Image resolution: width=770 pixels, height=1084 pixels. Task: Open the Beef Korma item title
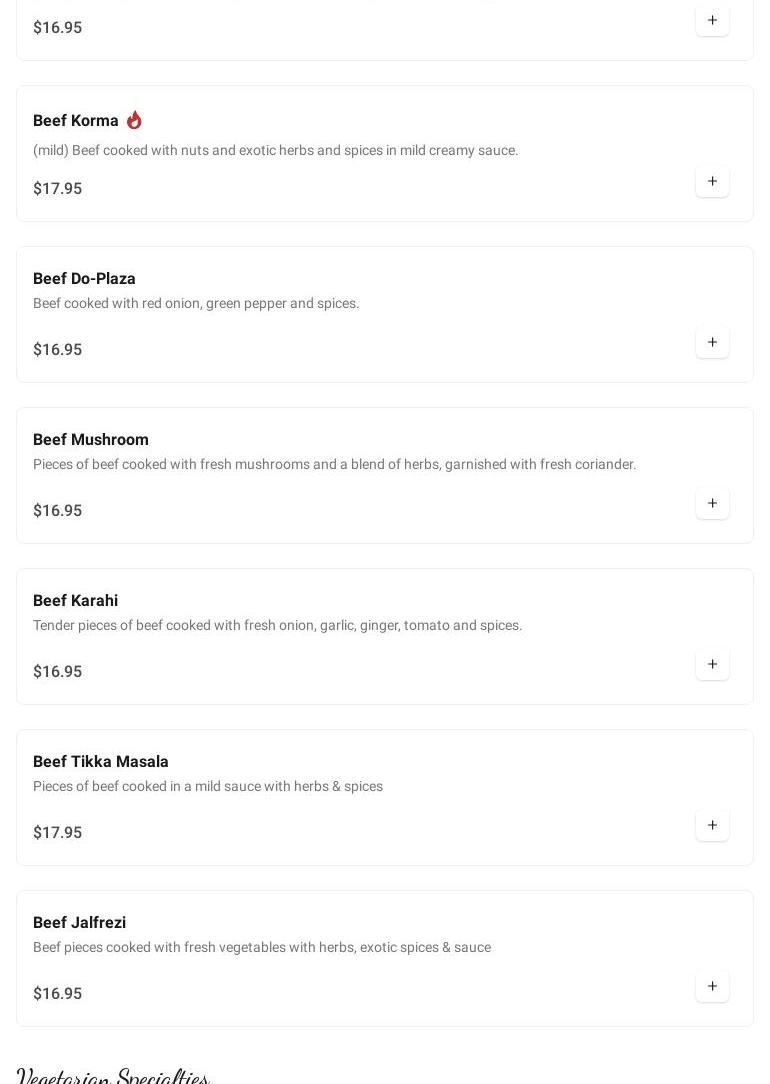point(76,120)
